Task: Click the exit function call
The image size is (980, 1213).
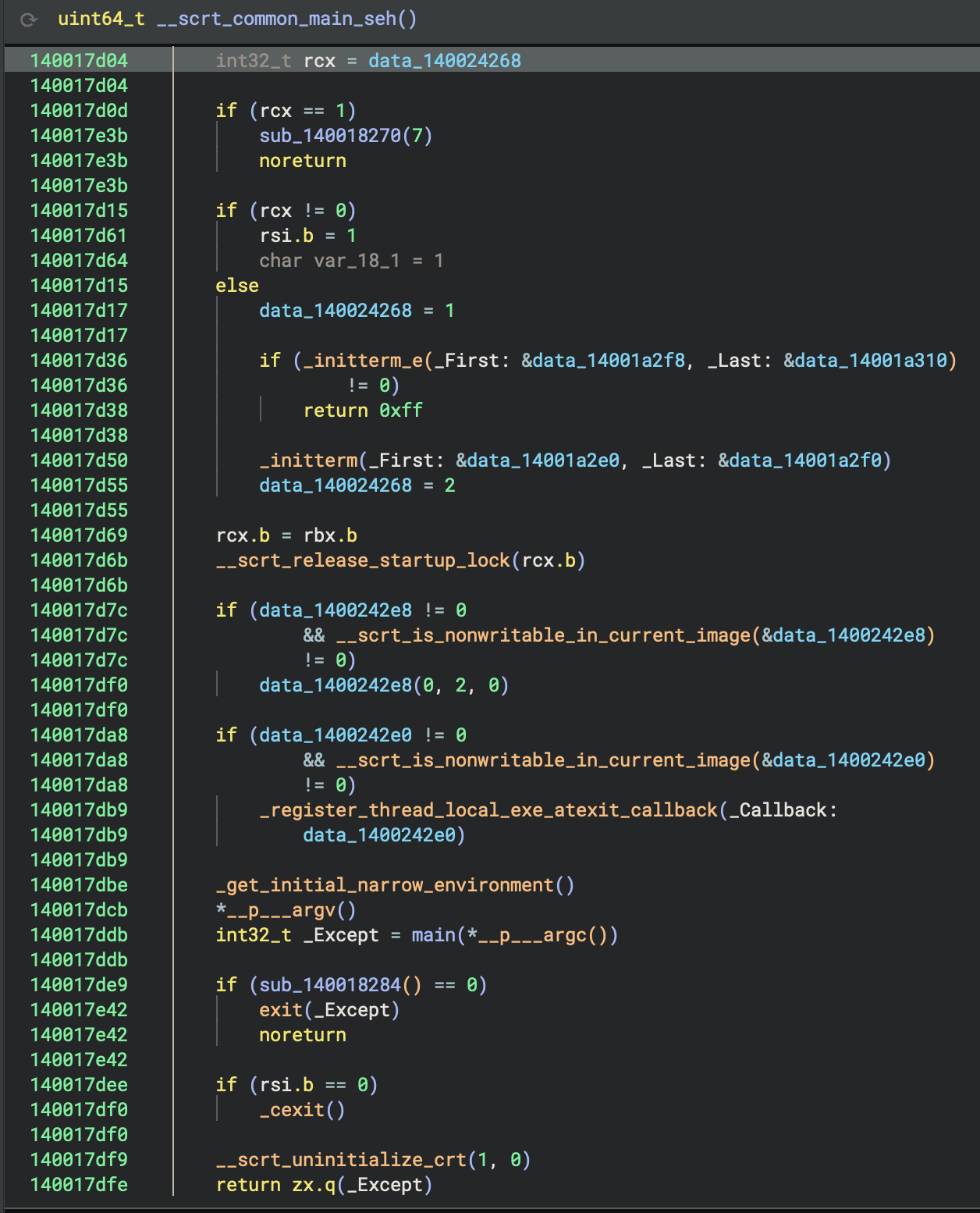Action: pyautogui.click(x=281, y=1010)
